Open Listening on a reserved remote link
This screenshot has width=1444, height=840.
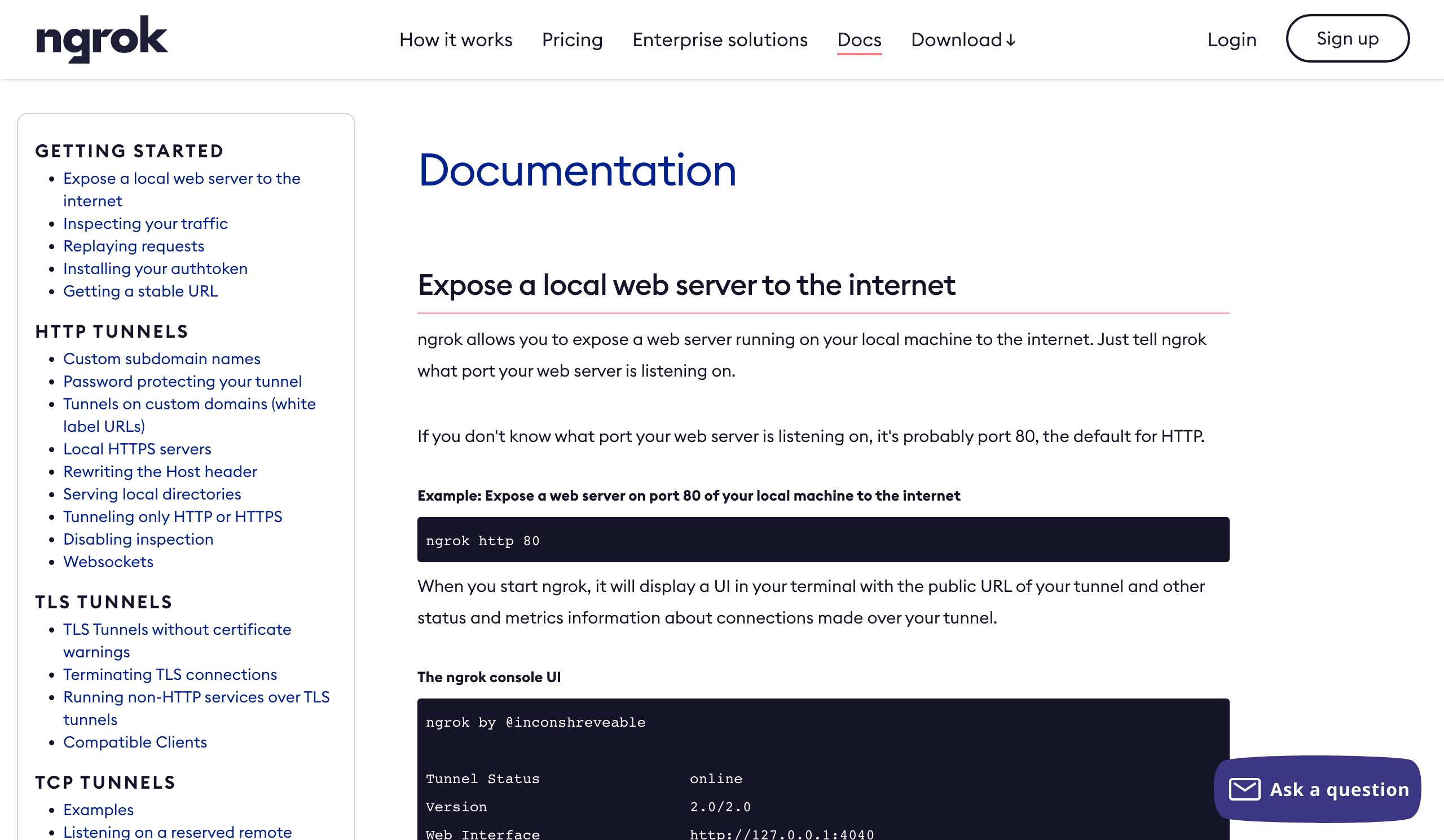[177, 832]
